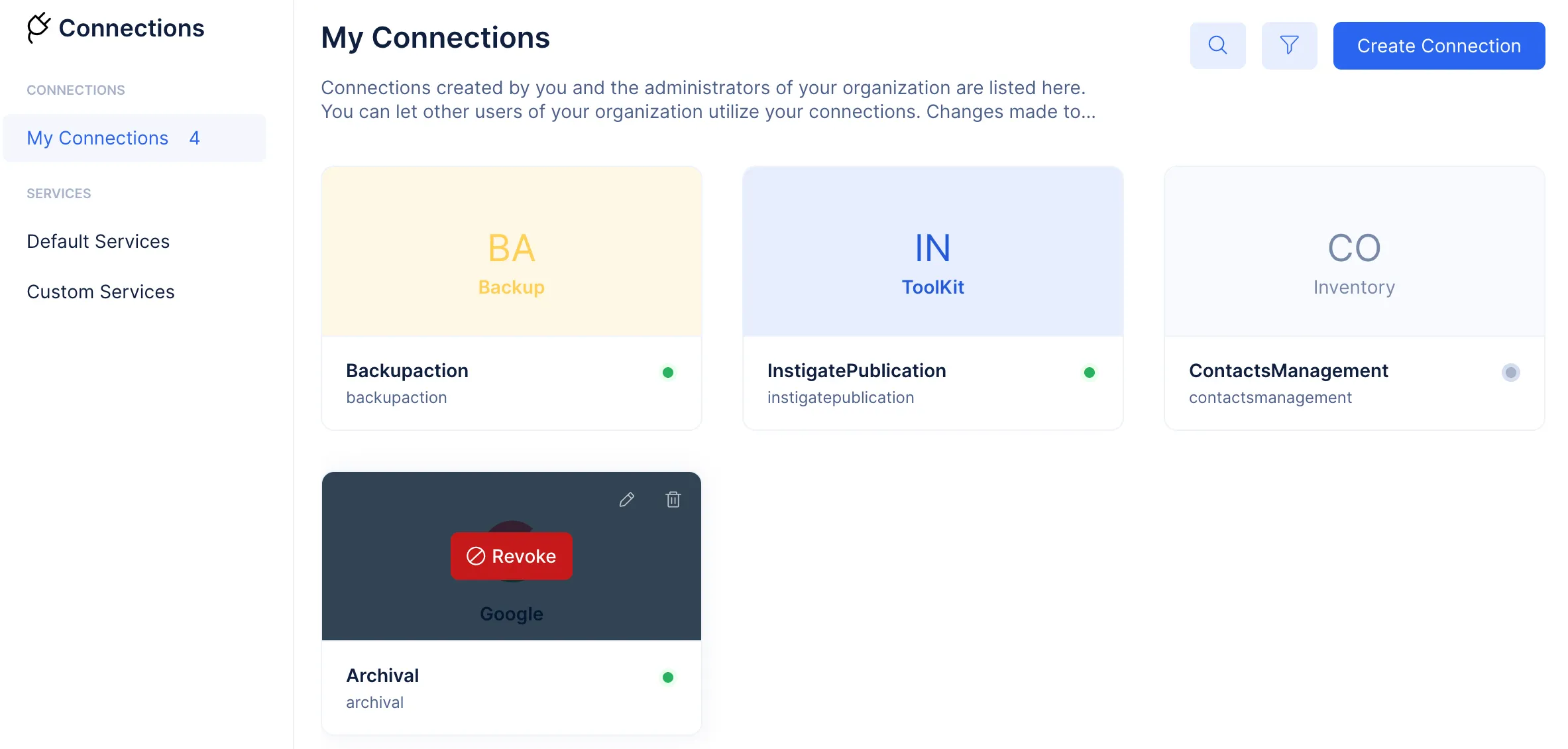
Task: Open the filter funnel icon
Action: pos(1289,46)
